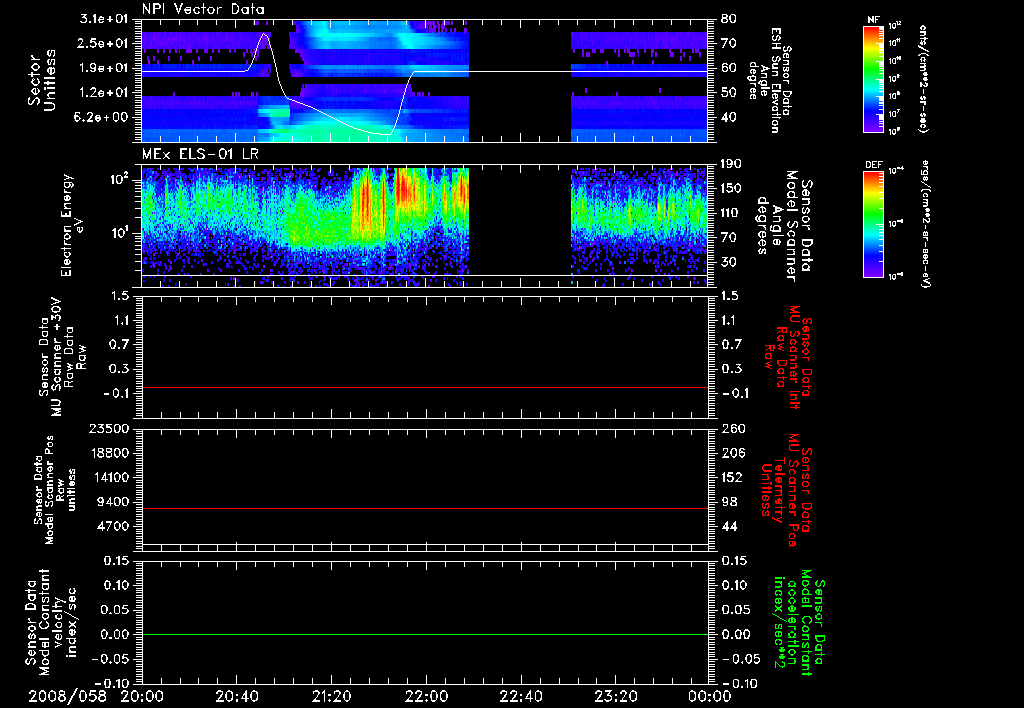Select the "98" telemetry tick value
This screenshot has width=1024, height=708.
[x=729, y=502]
